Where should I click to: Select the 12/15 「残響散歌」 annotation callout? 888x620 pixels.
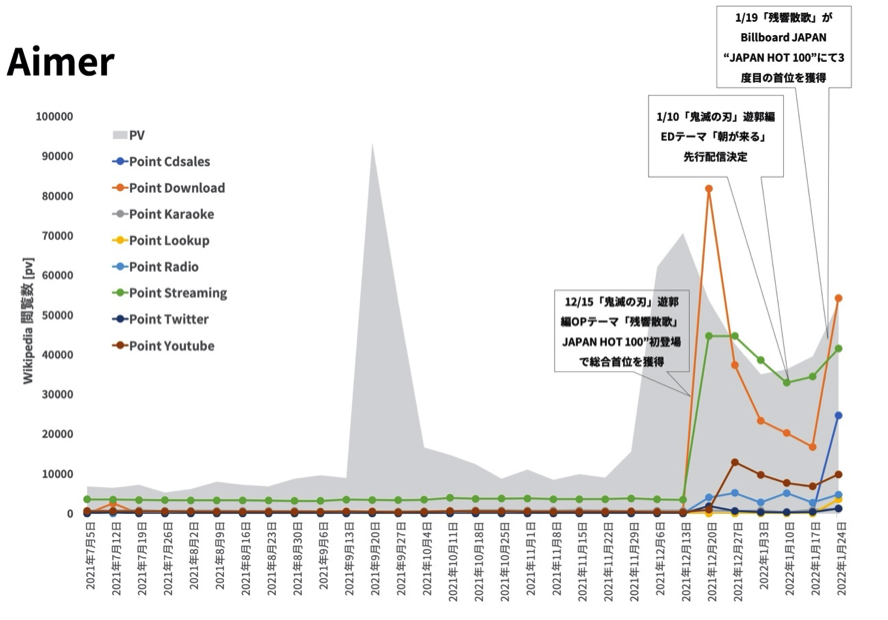point(620,330)
